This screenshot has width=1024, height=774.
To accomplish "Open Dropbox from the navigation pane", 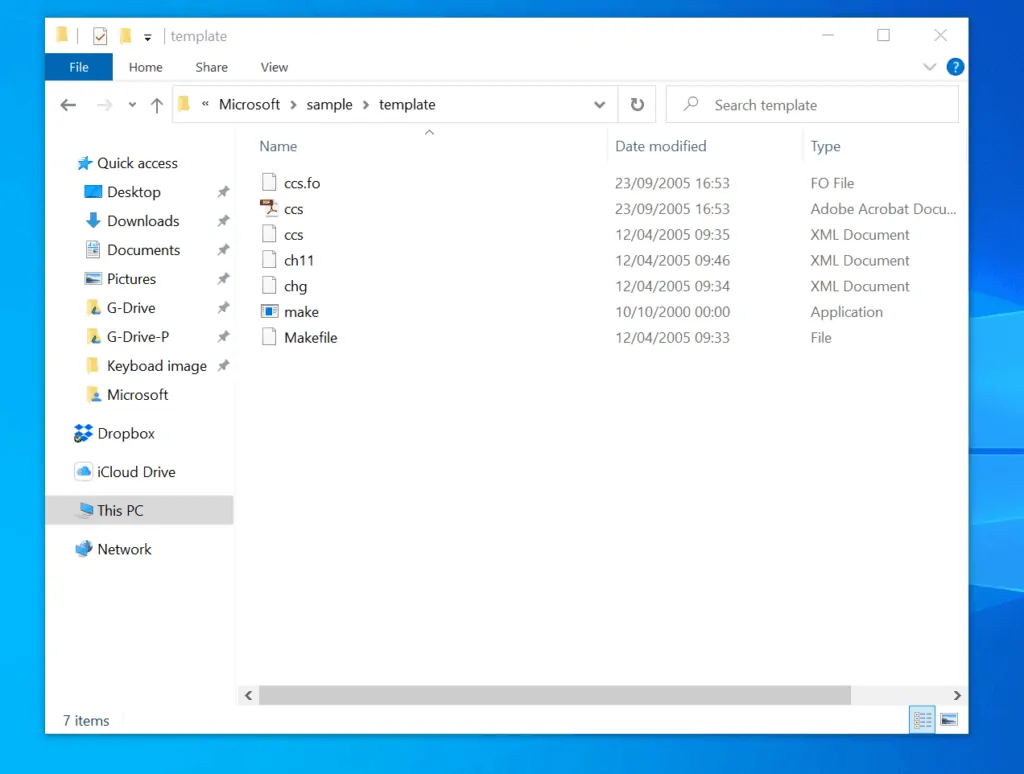I will pos(127,433).
